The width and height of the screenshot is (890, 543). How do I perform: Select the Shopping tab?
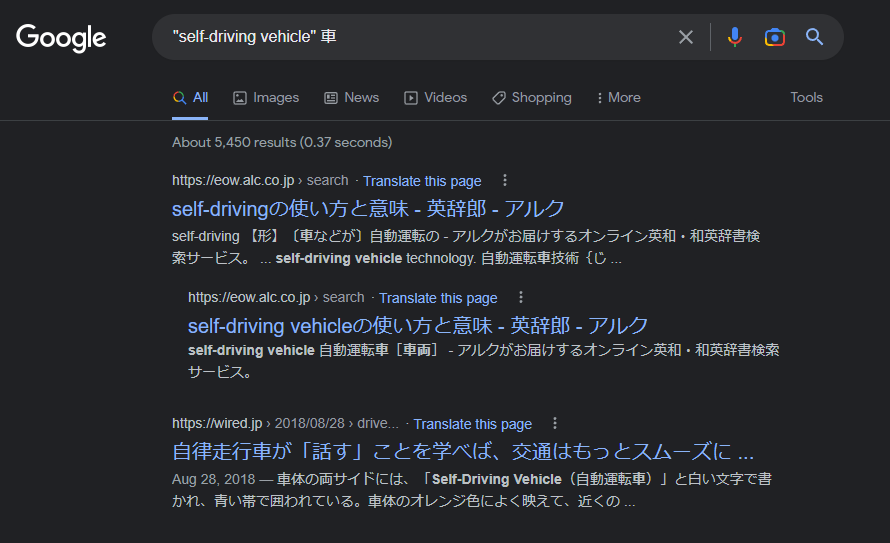(x=532, y=98)
